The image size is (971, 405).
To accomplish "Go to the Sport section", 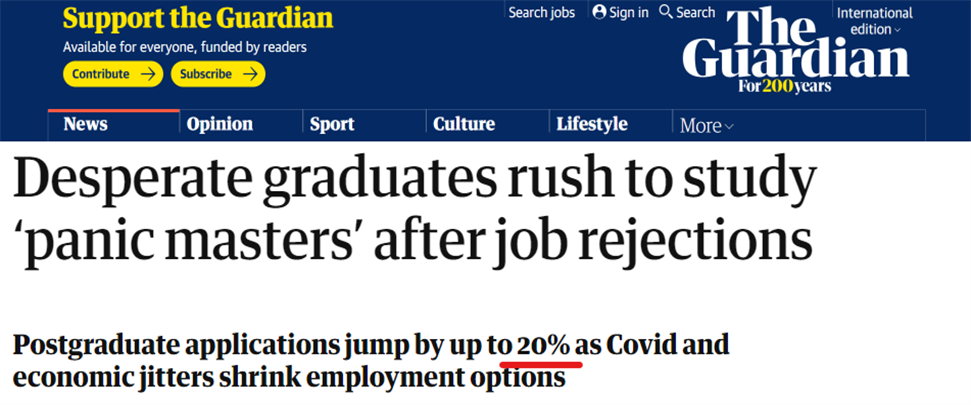I will coord(332,125).
